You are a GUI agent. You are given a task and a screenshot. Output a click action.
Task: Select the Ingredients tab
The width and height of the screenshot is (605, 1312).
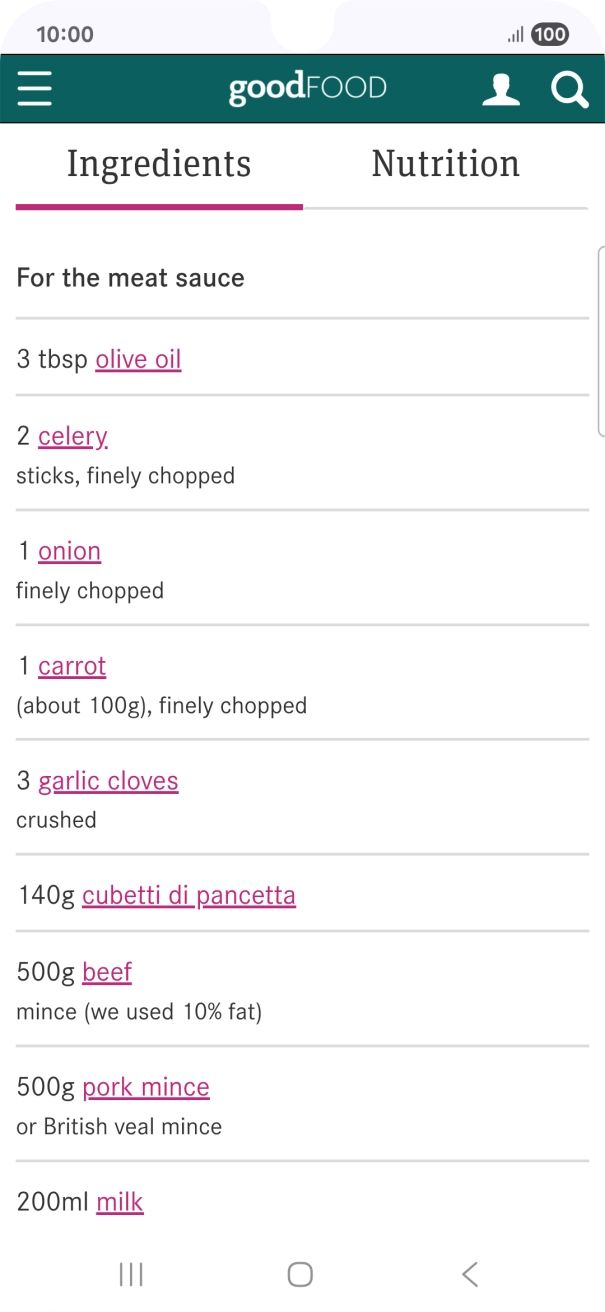[x=159, y=164]
